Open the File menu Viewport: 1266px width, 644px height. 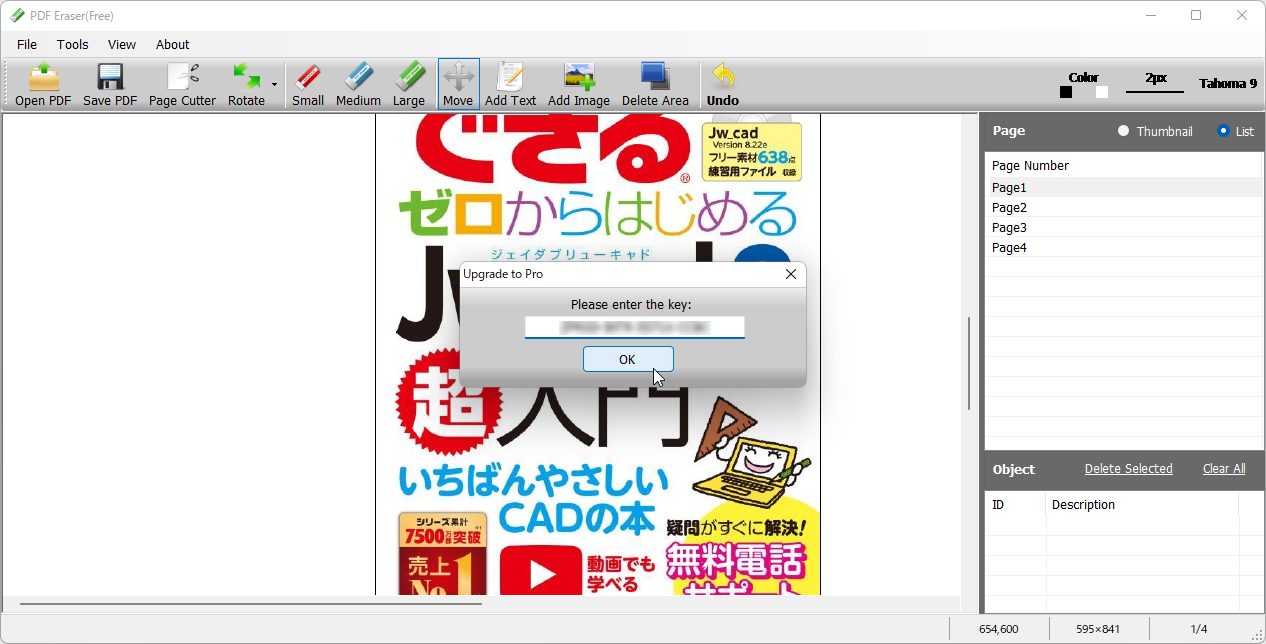pyautogui.click(x=27, y=45)
